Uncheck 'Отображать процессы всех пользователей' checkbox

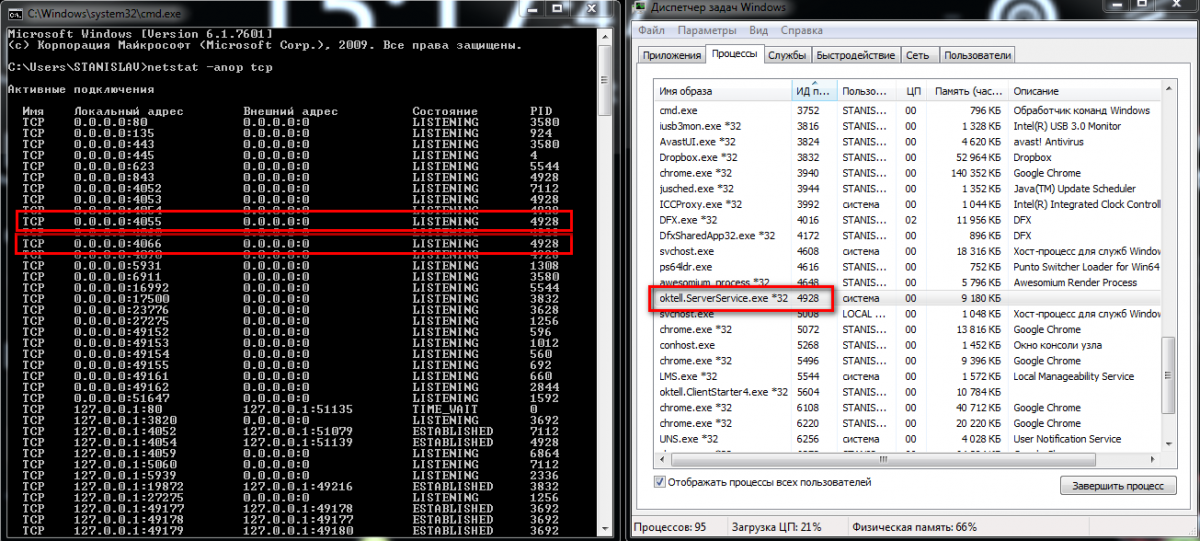(659, 482)
